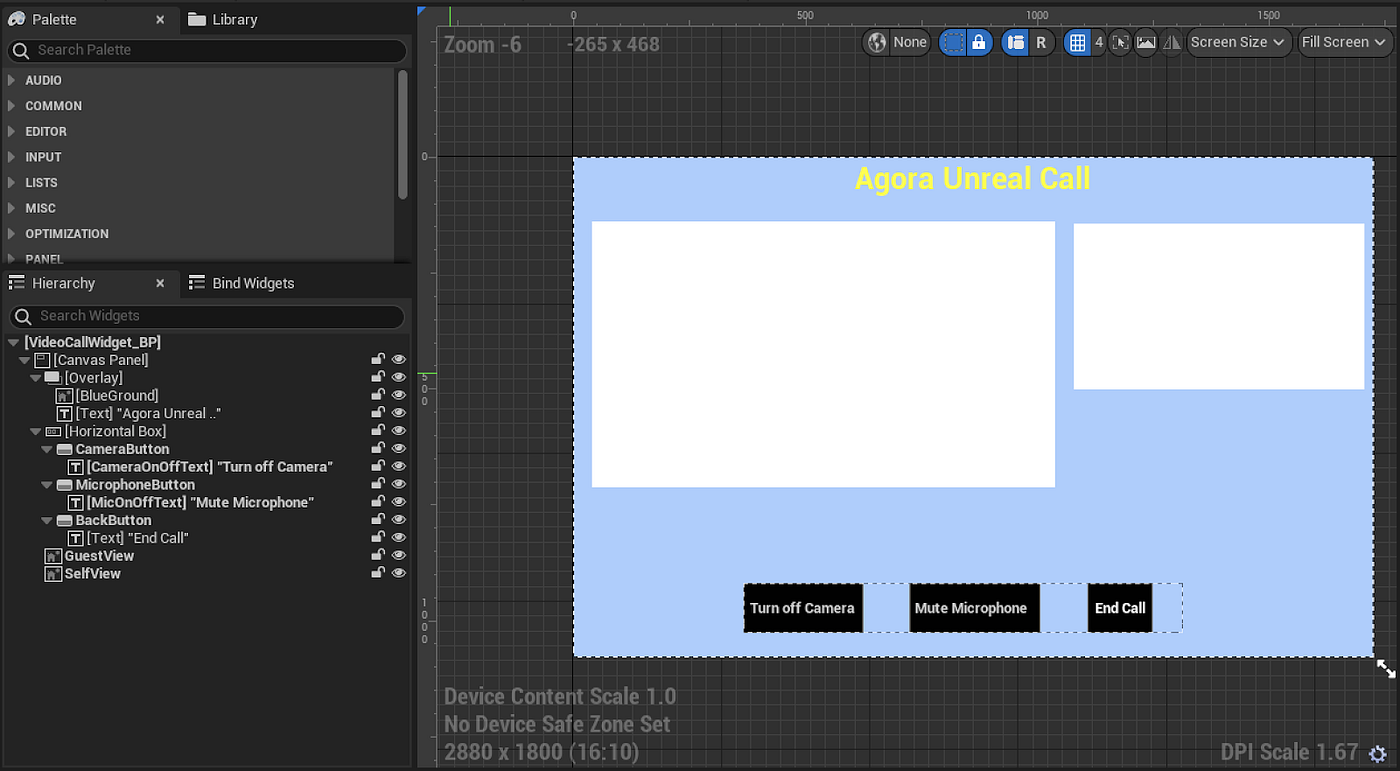Click inside the Search Palette field
Viewport: 1400px width, 771px height.
(208, 50)
